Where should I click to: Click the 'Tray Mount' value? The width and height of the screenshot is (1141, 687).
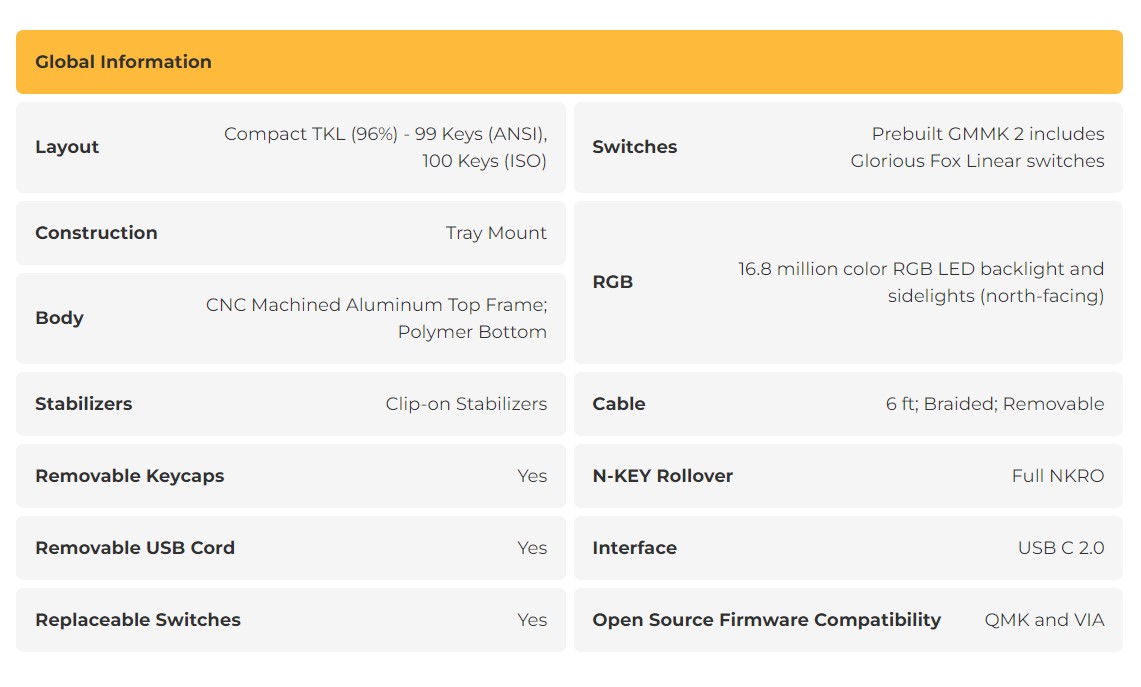[496, 233]
